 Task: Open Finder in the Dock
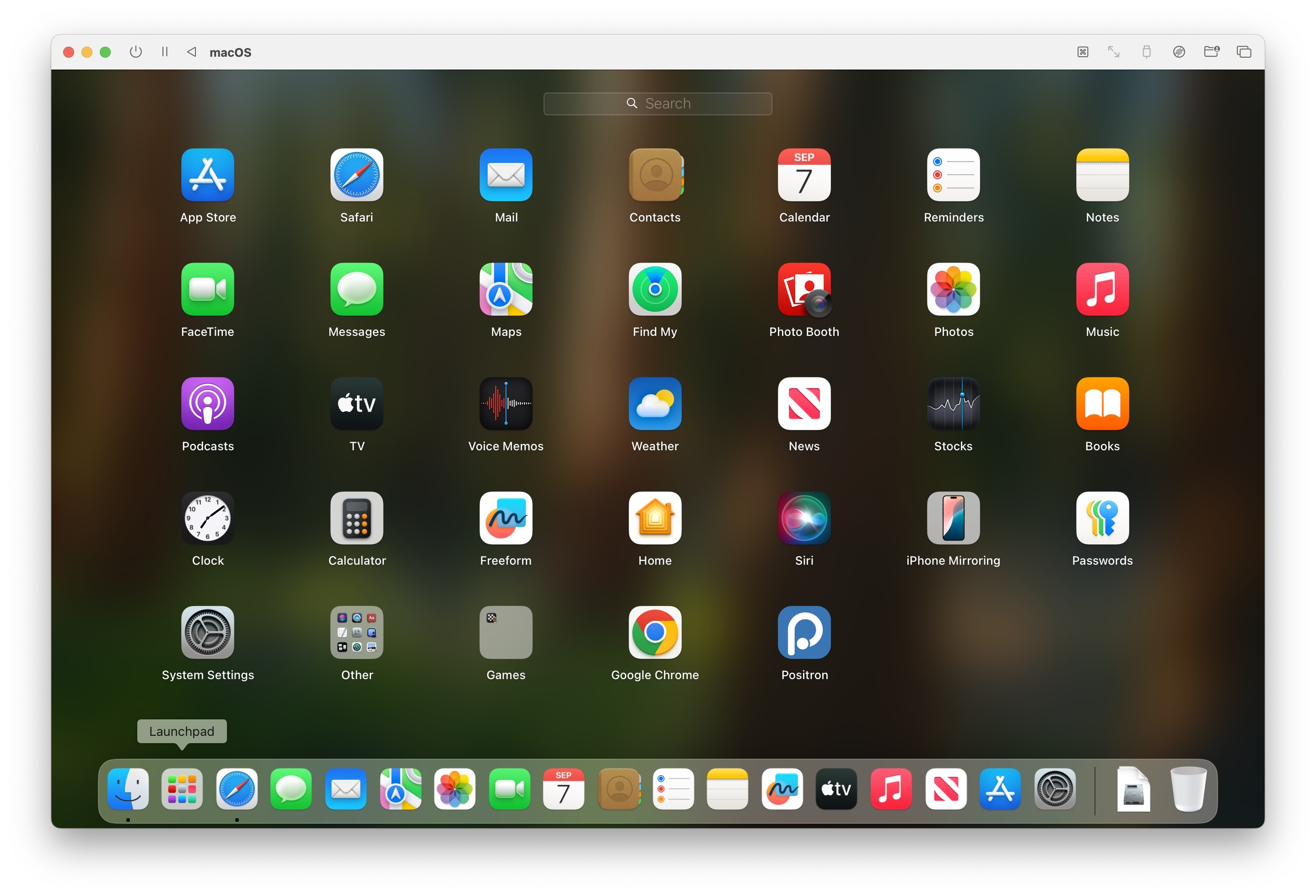(x=128, y=789)
